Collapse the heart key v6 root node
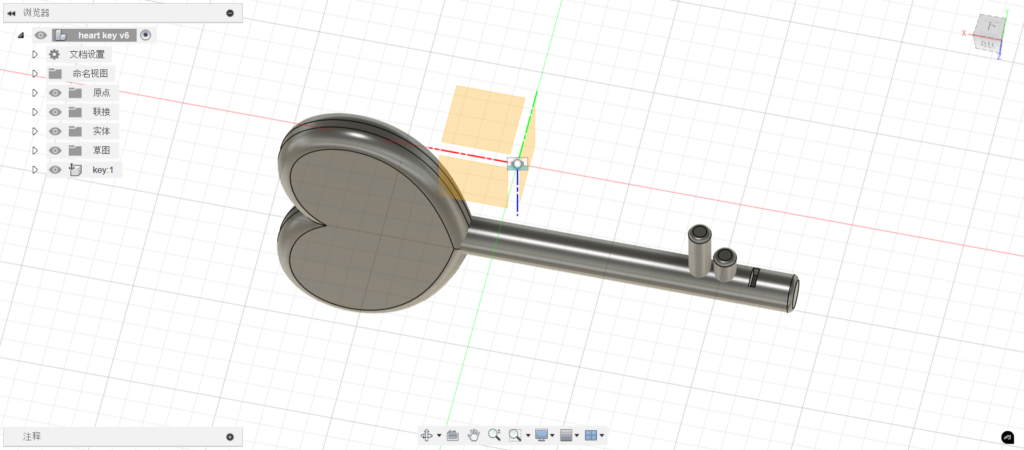The height and width of the screenshot is (450, 1024). point(21,35)
